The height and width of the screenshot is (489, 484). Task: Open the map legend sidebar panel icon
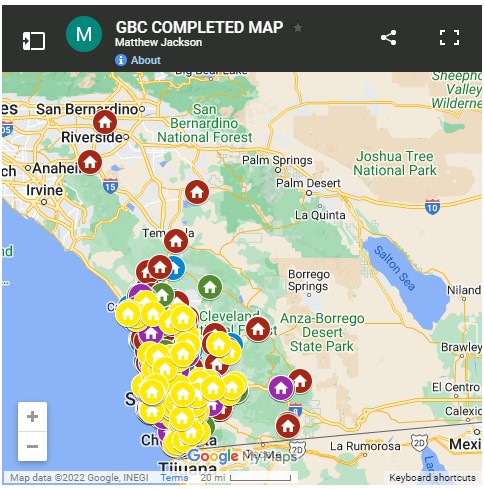click(x=34, y=41)
